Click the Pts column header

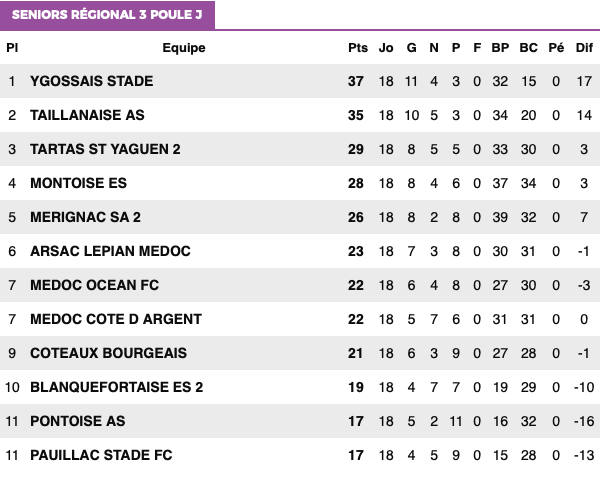[358, 48]
